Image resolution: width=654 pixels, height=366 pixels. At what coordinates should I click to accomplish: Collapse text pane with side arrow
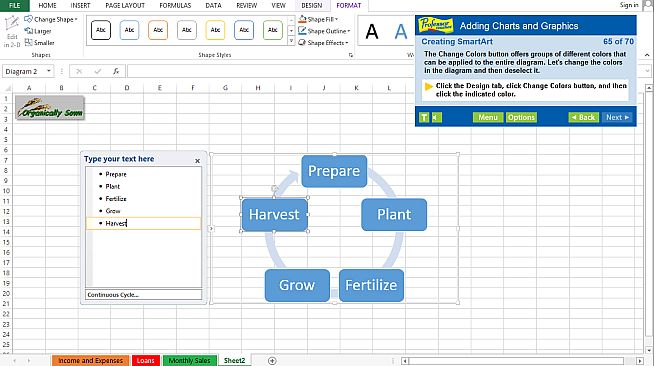click(x=211, y=228)
